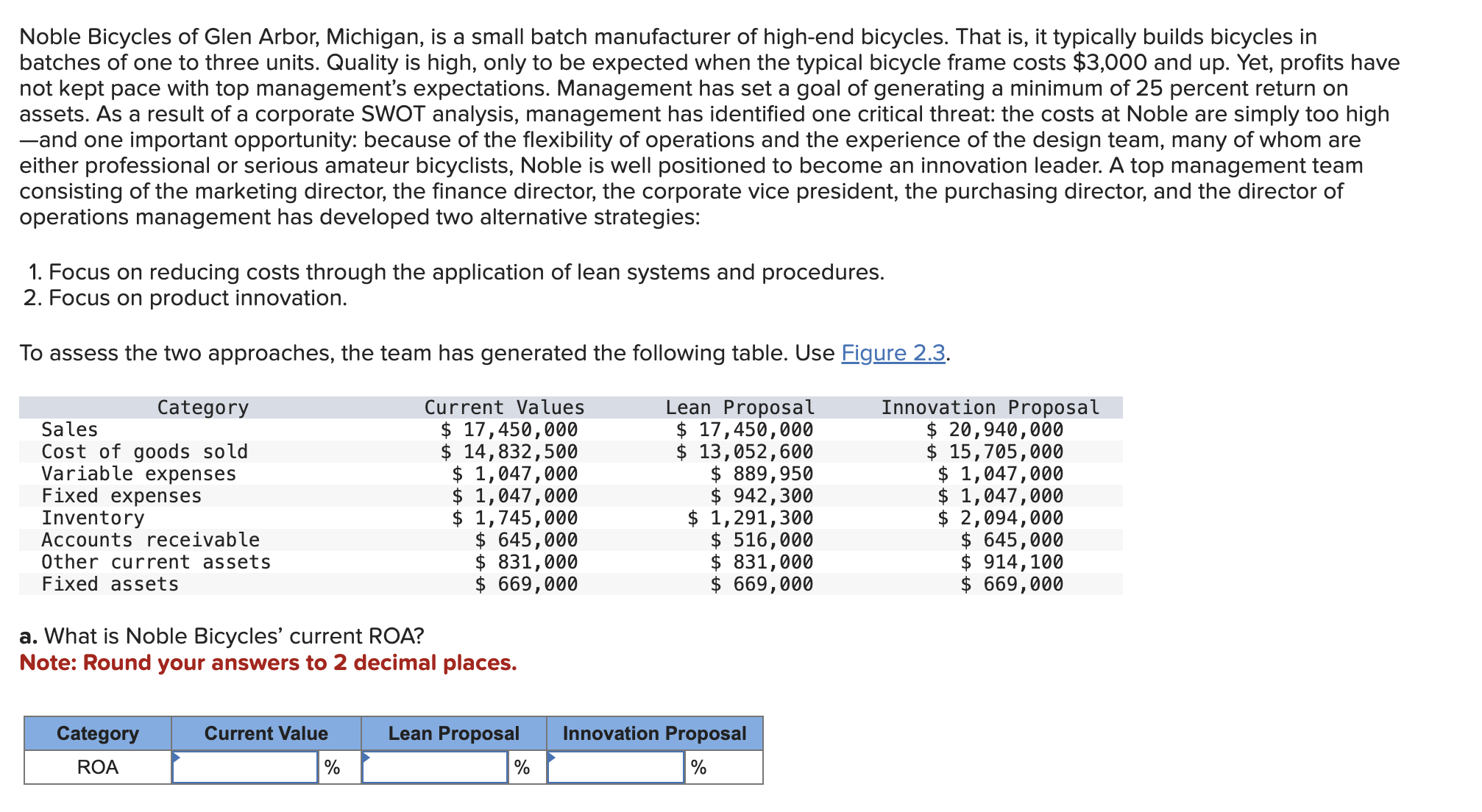
Task: Click blue triangle marker in Innovation Proposal cell
Action: [x=551, y=757]
